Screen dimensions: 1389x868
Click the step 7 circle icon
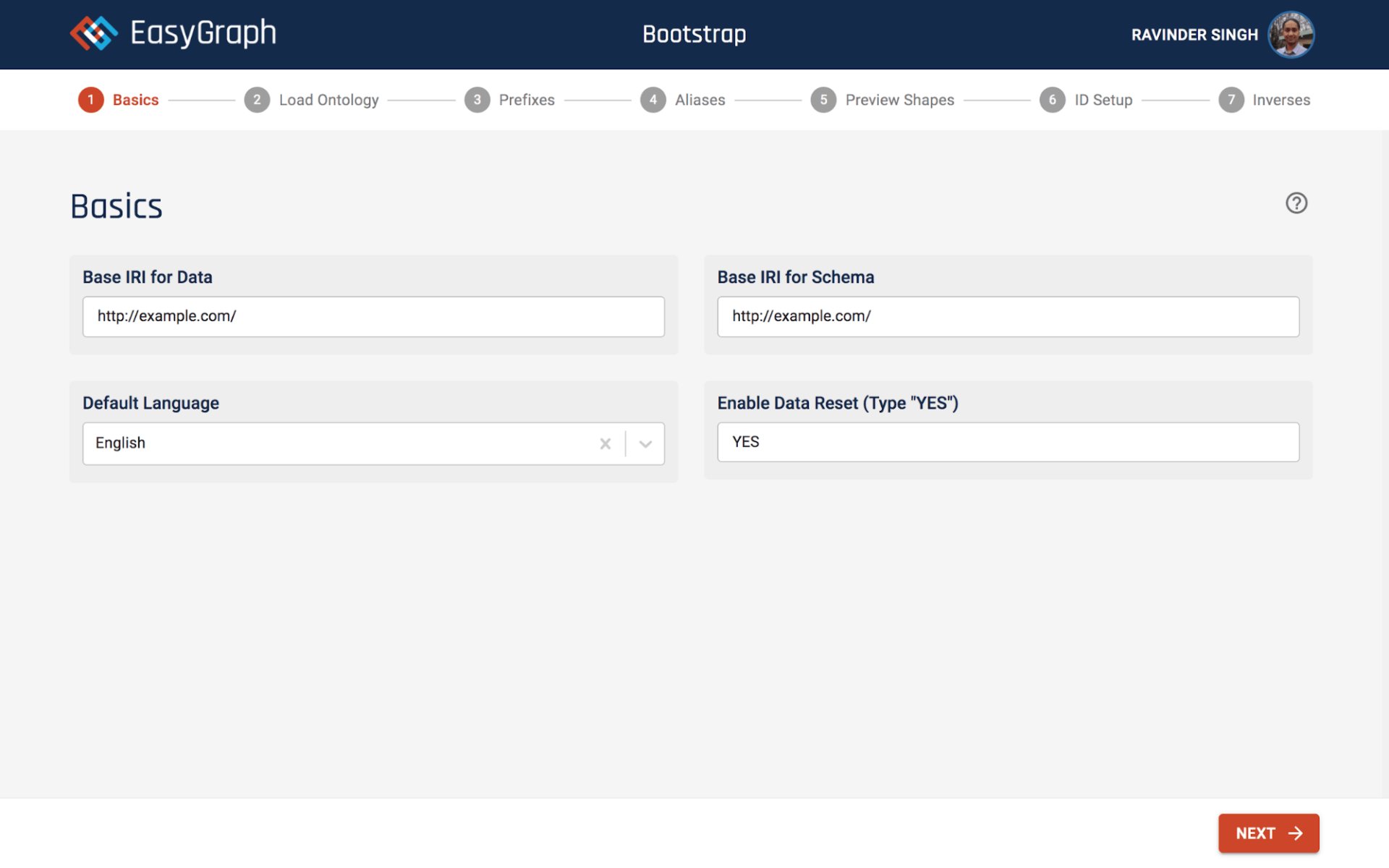[x=1231, y=100]
